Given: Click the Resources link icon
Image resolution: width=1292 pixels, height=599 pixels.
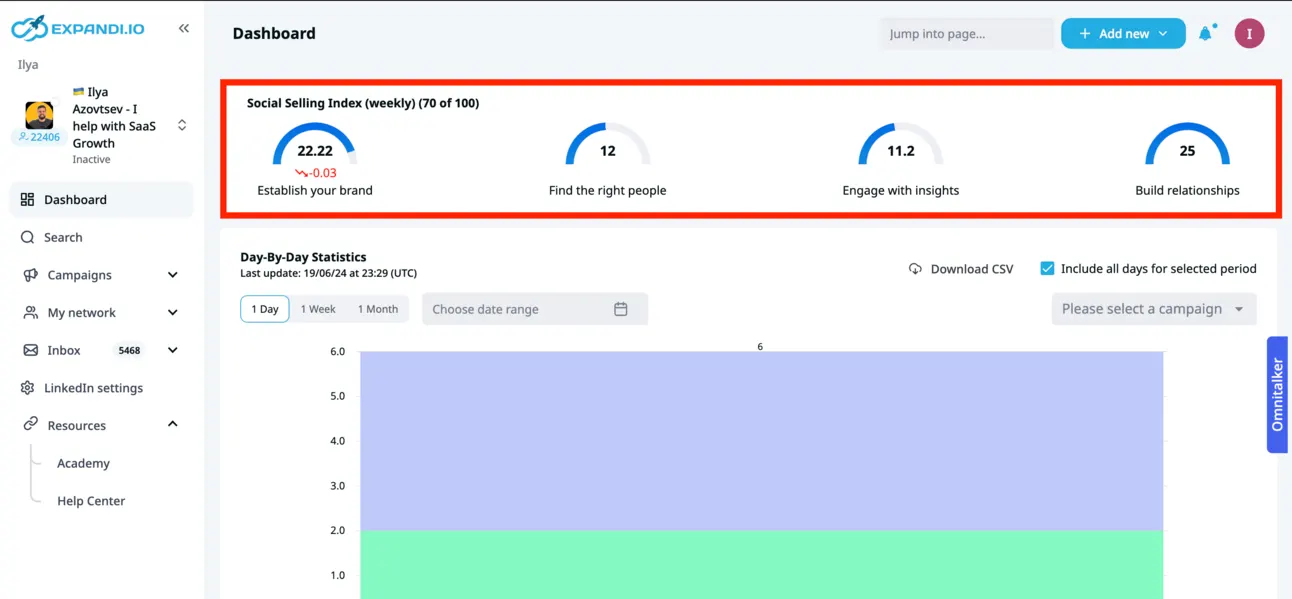Looking at the screenshot, I should coord(30,425).
